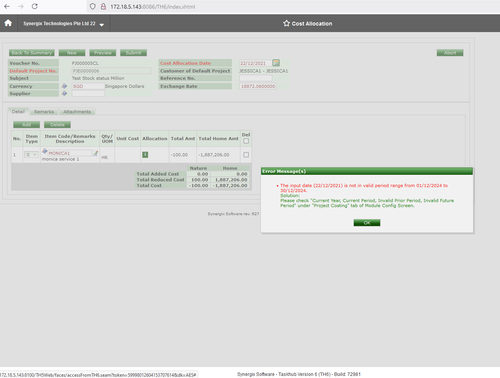Go to the home icon in header
Screen dimensions: 500x378
(x=8, y=23)
